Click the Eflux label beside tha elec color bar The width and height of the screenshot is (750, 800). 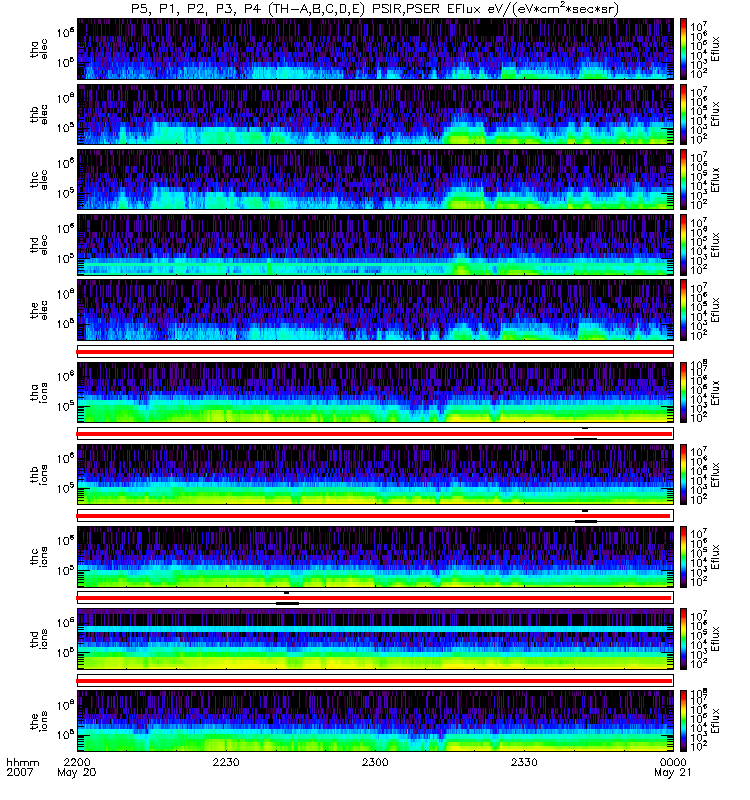tap(715, 49)
